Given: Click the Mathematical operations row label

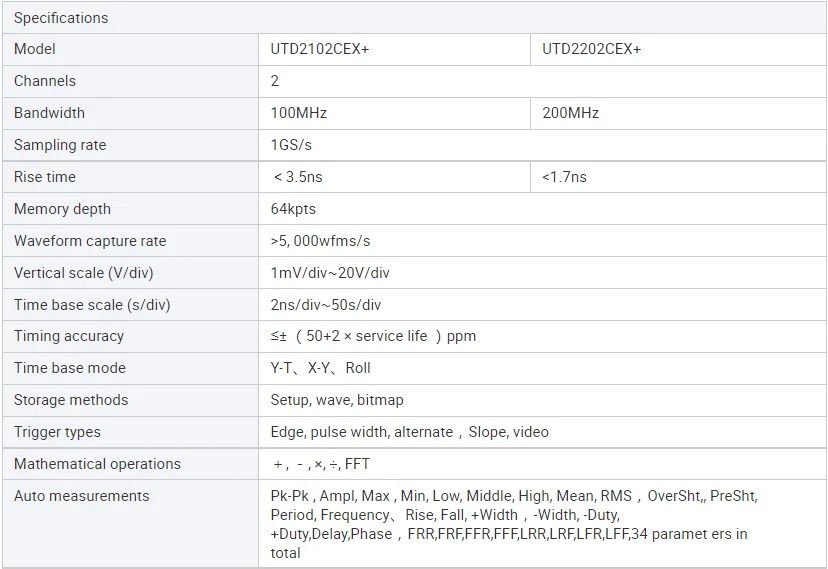Looking at the screenshot, I should 97,464.
